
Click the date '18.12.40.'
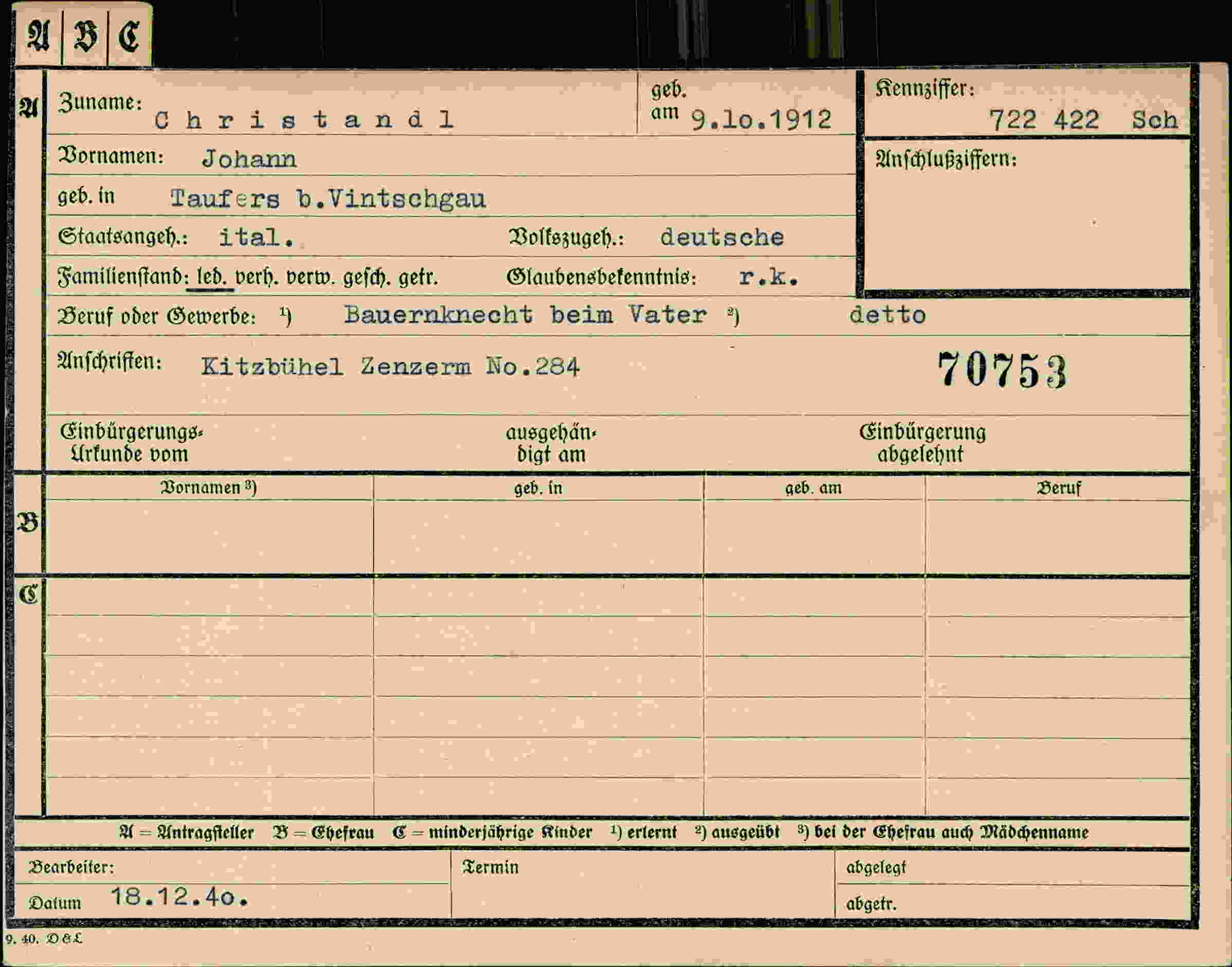pyautogui.click(x=179, y=897)
